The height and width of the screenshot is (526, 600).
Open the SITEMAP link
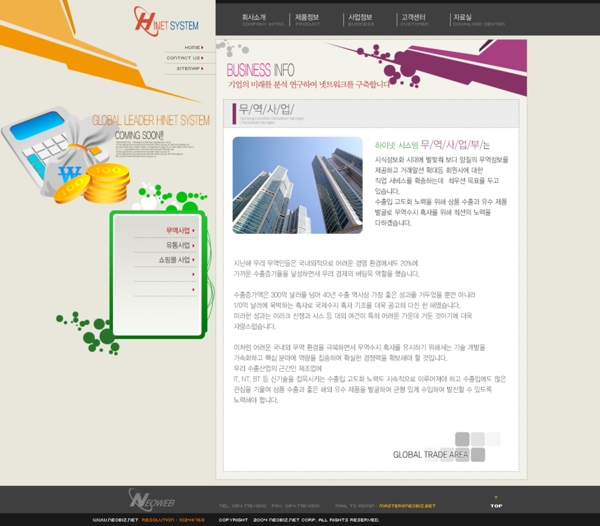[x=187, y=69]
